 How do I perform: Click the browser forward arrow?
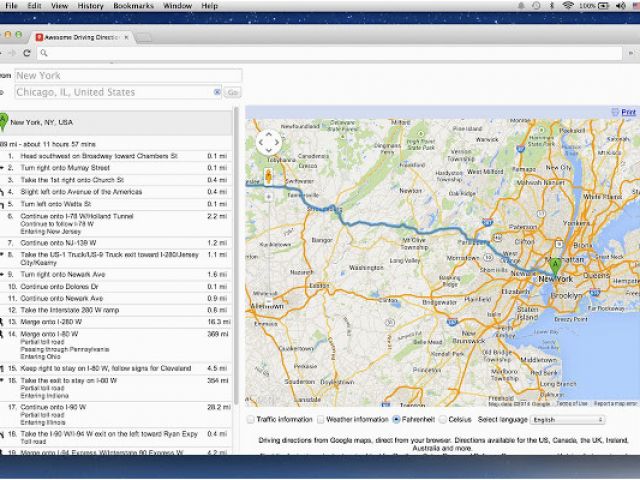12,53
